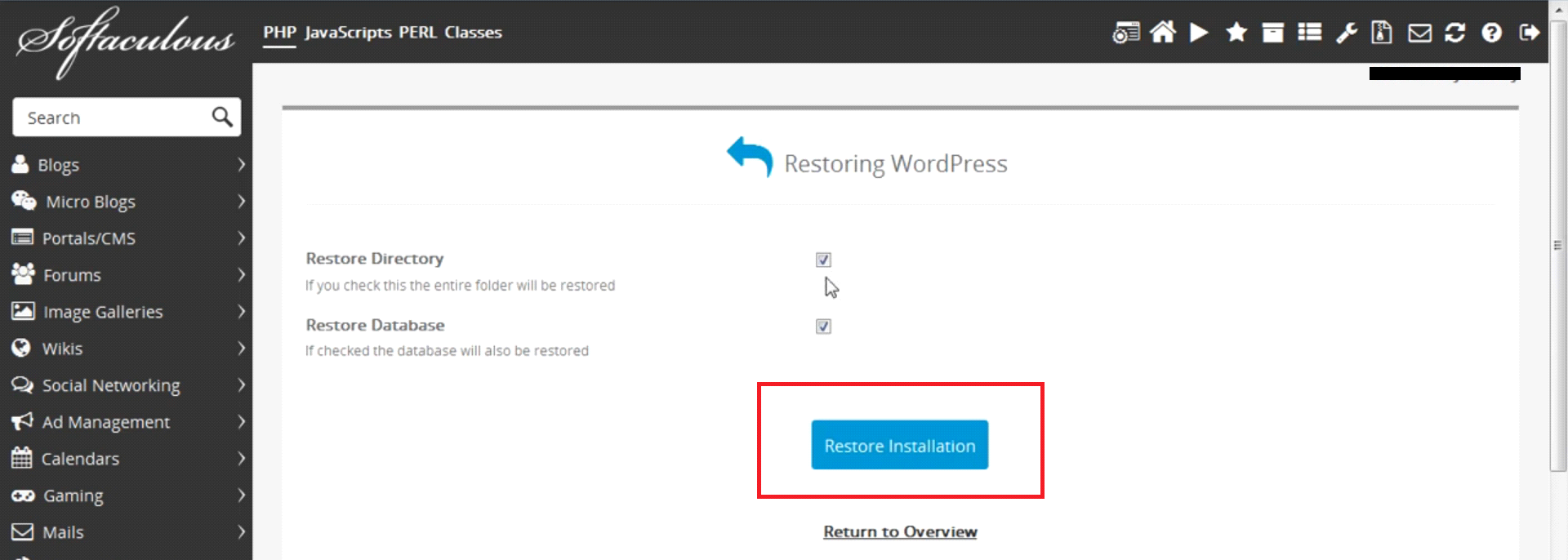The image size is (1568, 560).
Task: Open the Blogs menu label
Action: pos(58,165)
